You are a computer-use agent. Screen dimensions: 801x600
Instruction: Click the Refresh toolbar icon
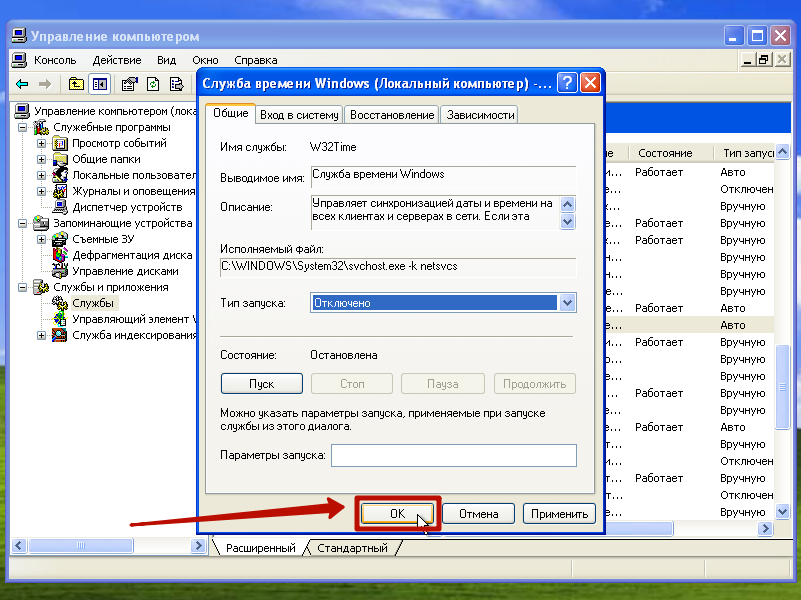[153, 84]
